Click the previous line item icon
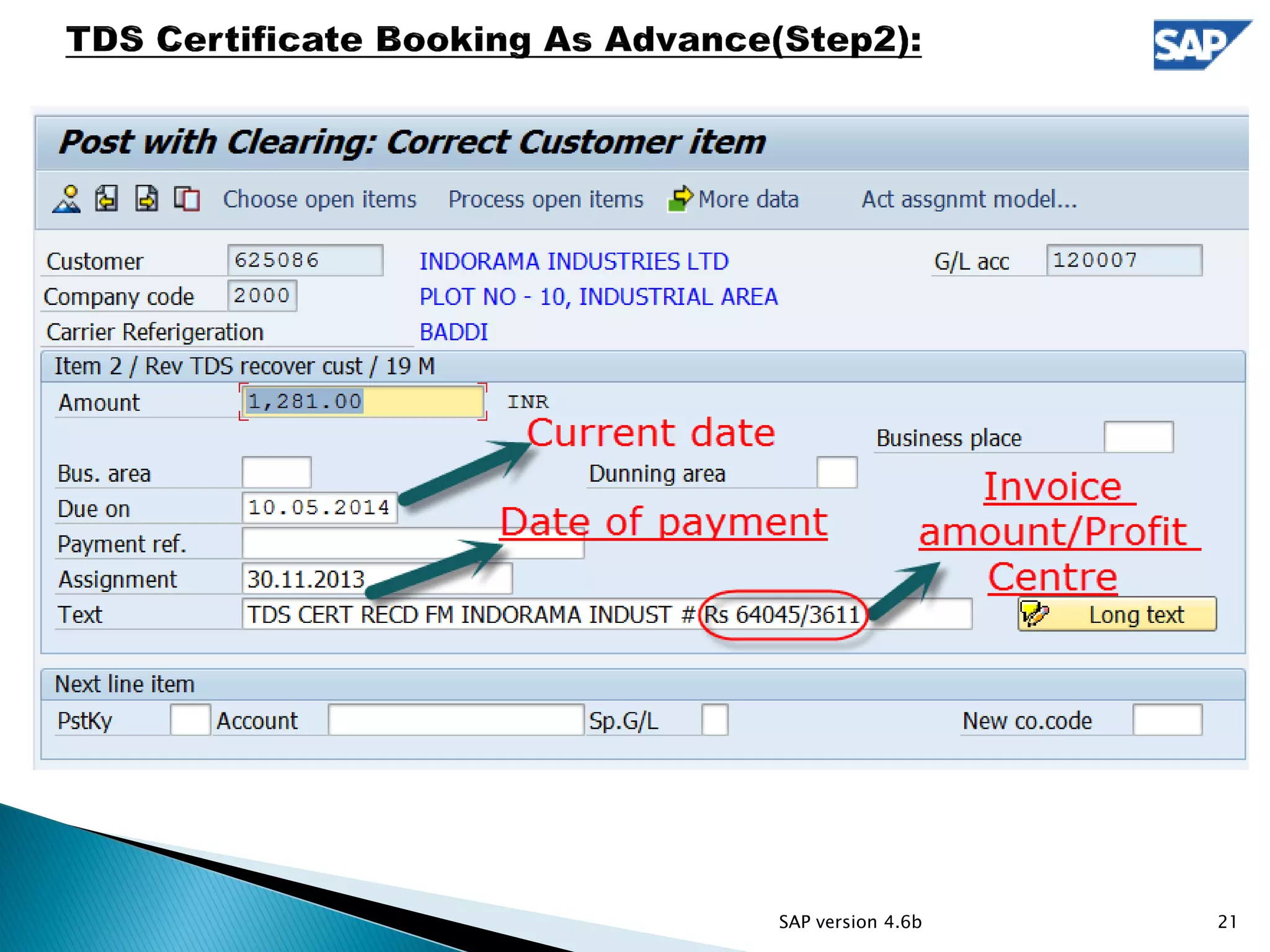Screen dimensions: 1270x952 [x=106, y=200]
